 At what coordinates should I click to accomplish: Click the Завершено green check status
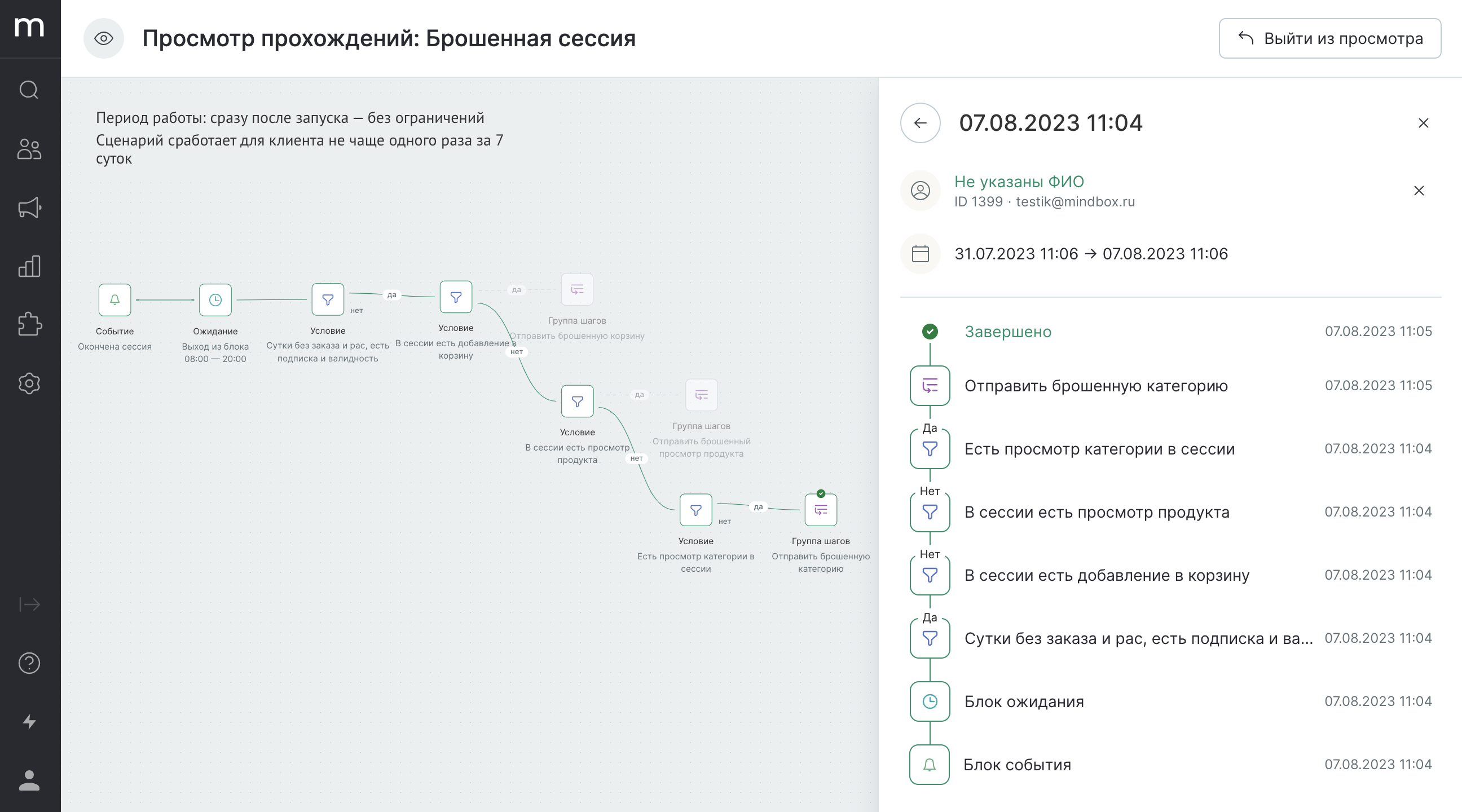[930, 332]
